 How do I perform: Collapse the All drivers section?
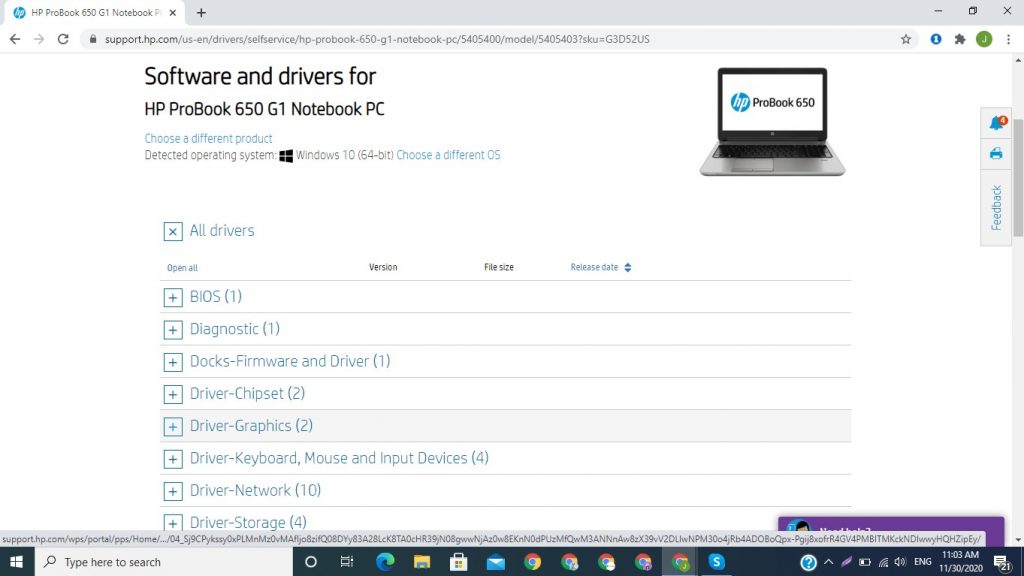tap(173, 231)
